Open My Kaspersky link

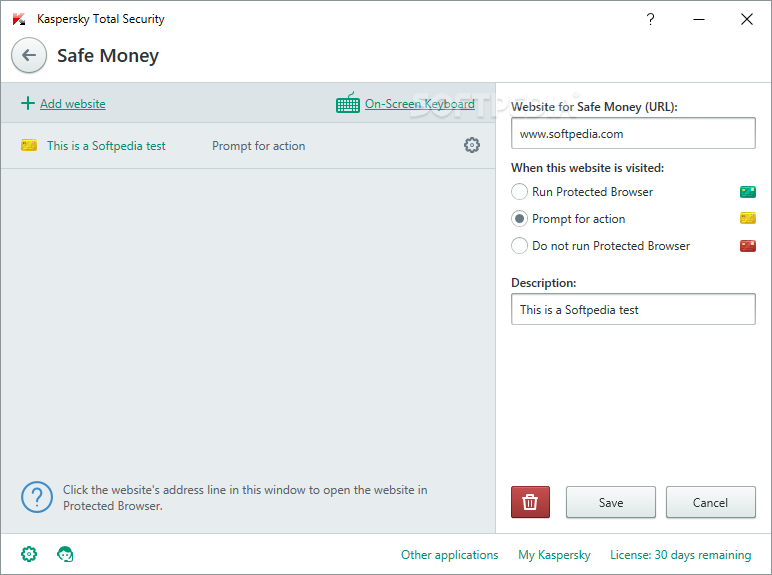click(554, 555)
